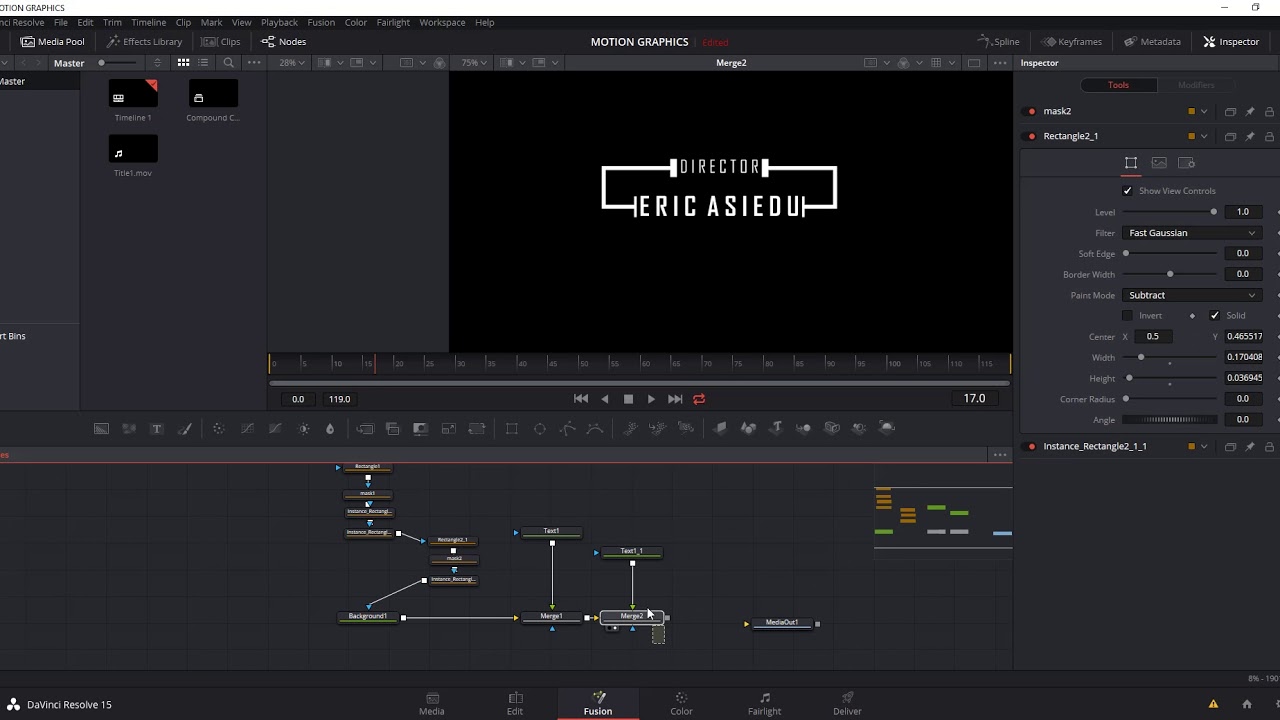Image resolution: width=1280 pixels, height=720 pixels.
Task: Add a Shape 3D tool from the toolbar
Action: [x=748, y=428]
